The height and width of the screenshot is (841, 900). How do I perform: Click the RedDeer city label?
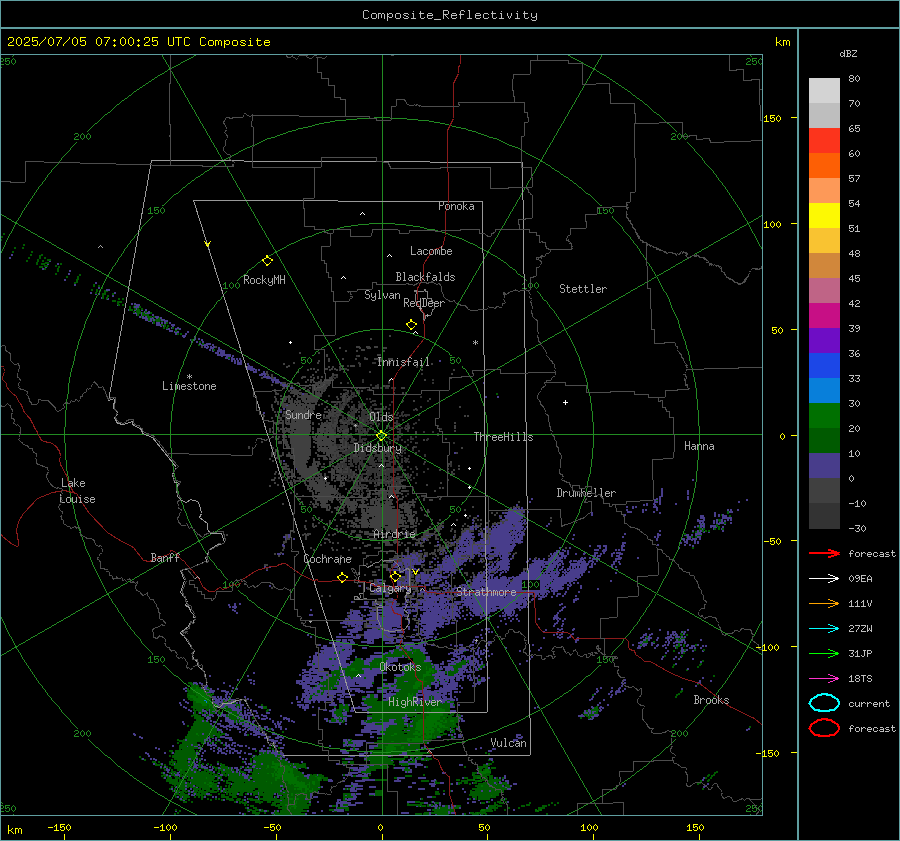click(424, 303)
